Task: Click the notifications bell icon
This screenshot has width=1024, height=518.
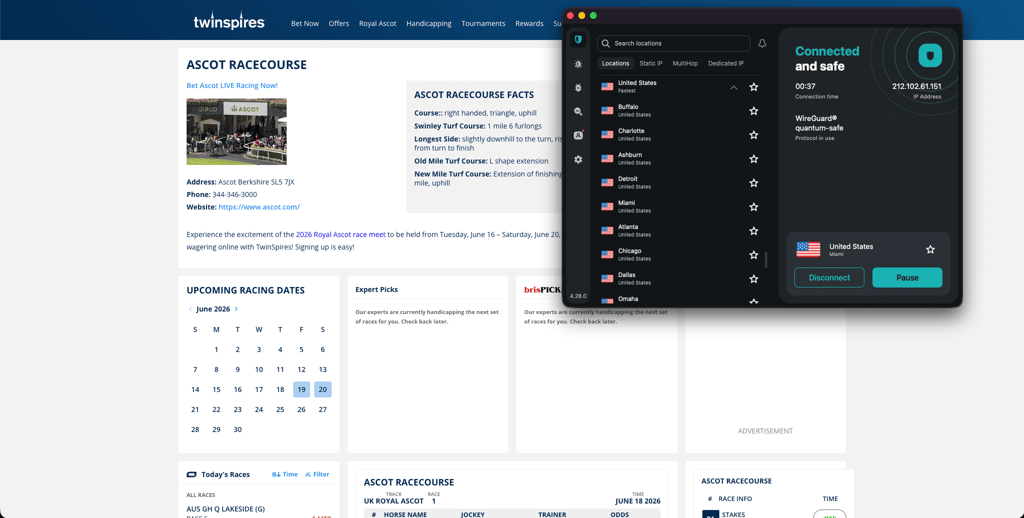Action: (x=762, y=43)
